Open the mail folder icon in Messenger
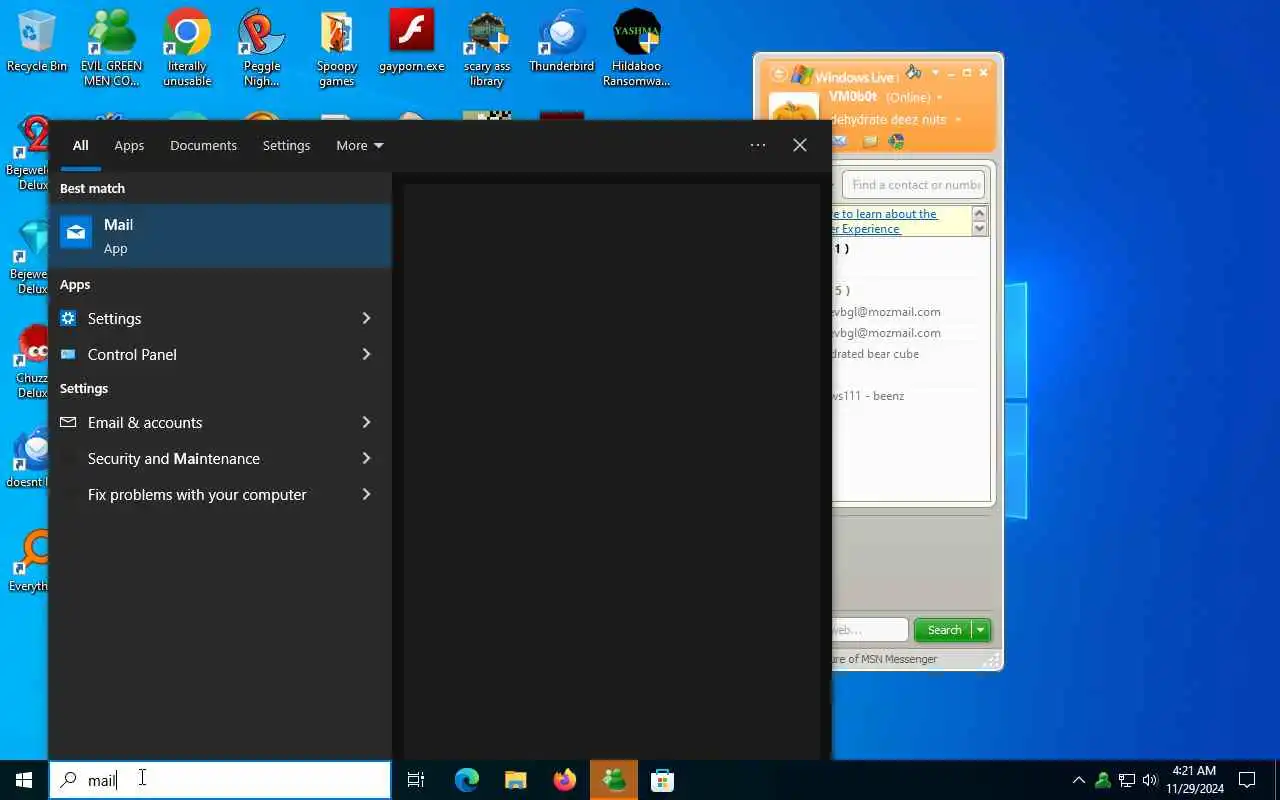 click(870, 142)
